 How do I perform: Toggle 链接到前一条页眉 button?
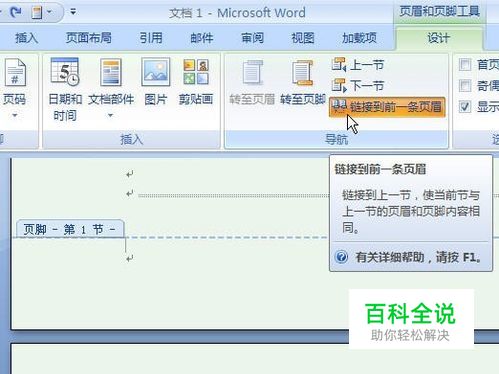(387, 107)
